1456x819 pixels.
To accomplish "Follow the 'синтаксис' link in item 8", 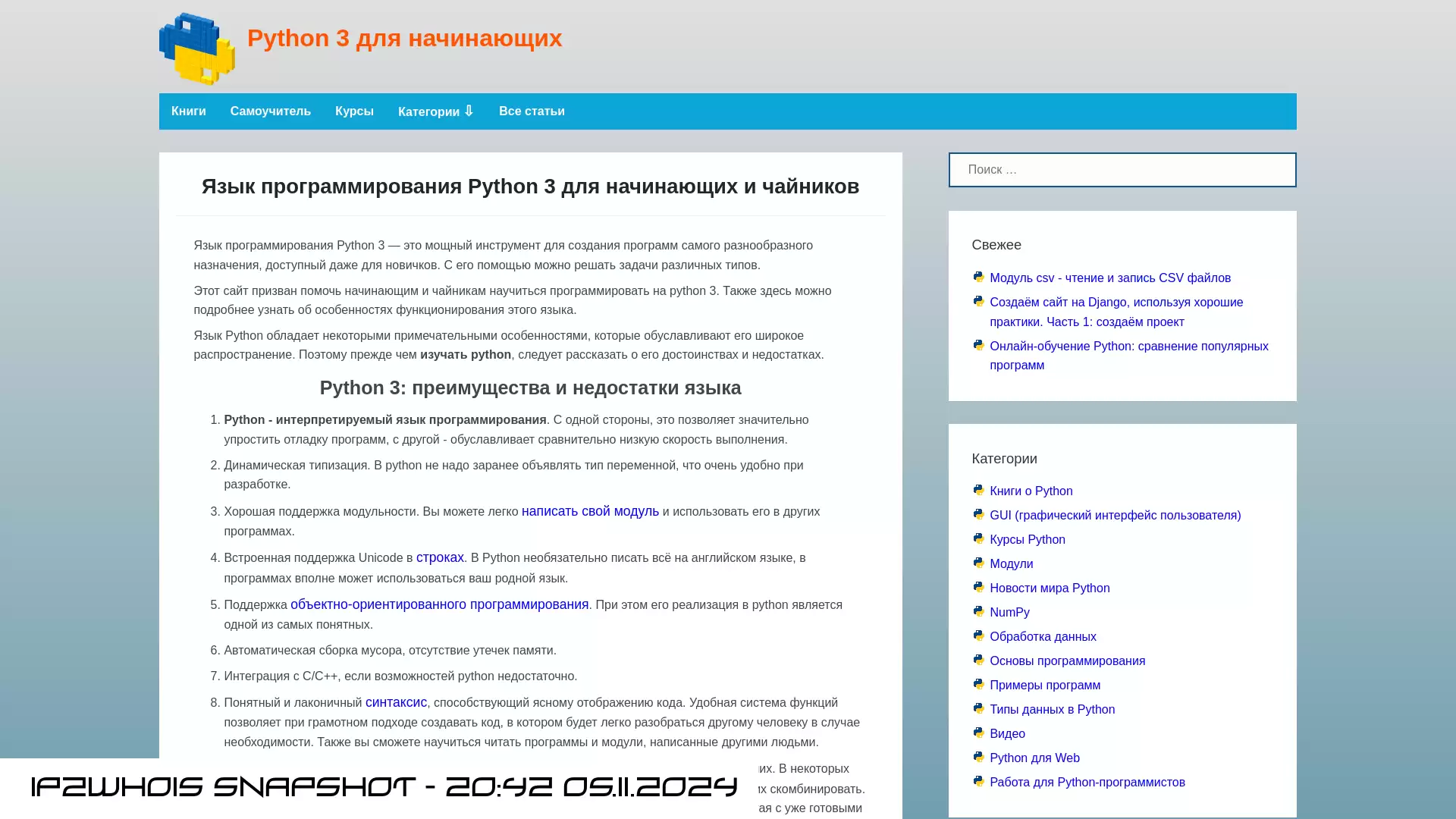I will [396, 703].
